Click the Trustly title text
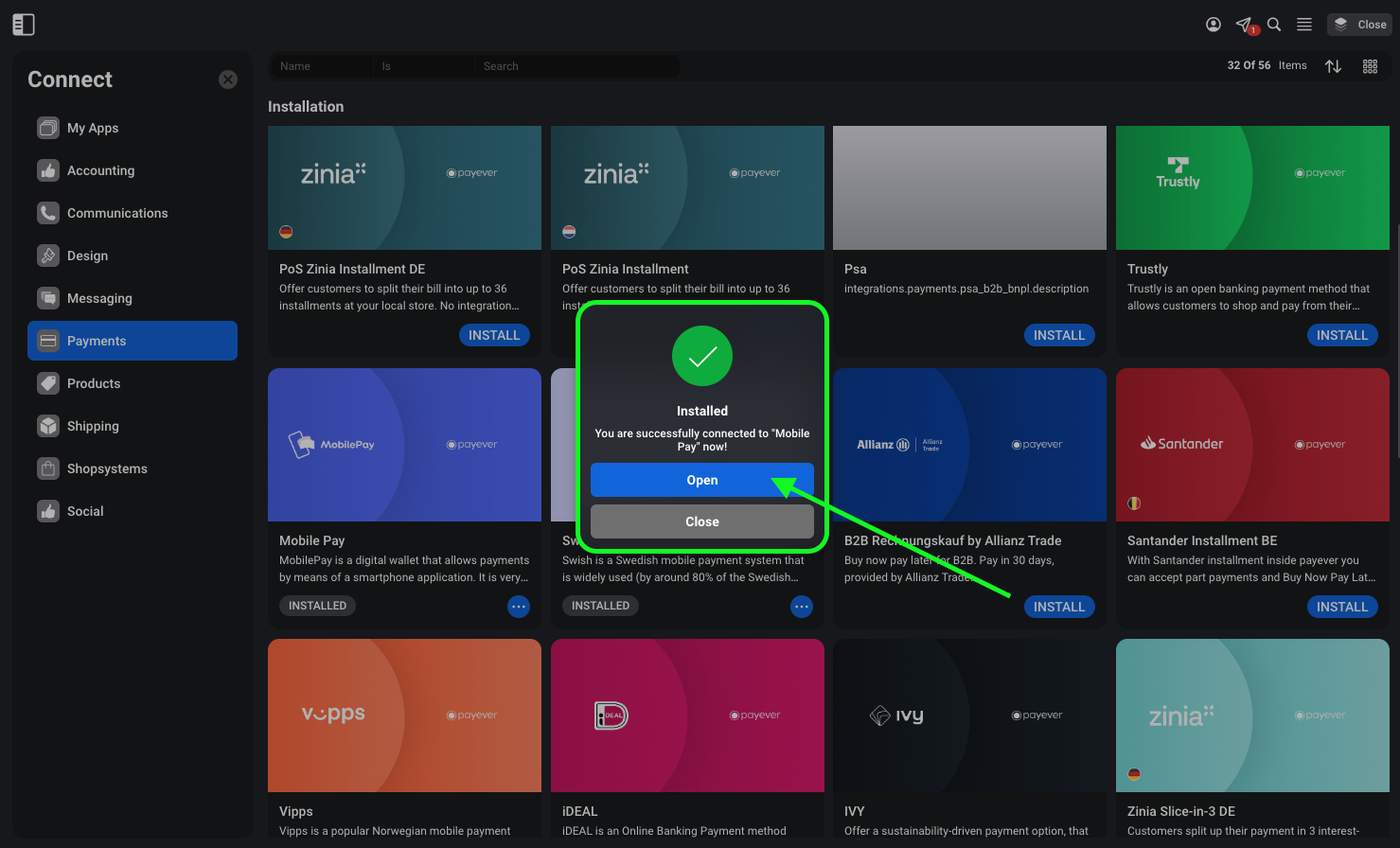This screenshot has height=848, width=1400. [1147, 269]
